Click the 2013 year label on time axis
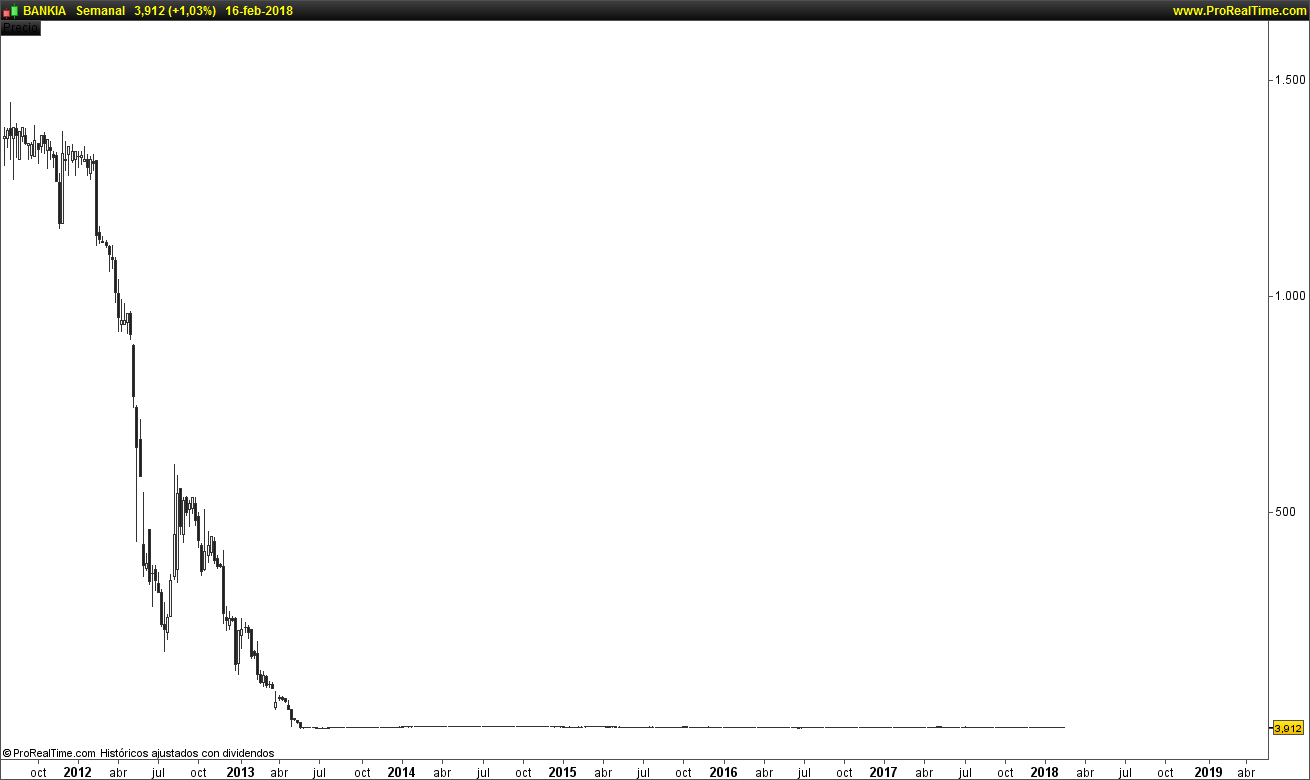The width and height of the screenshot is (1310, 780). [240, 772]
